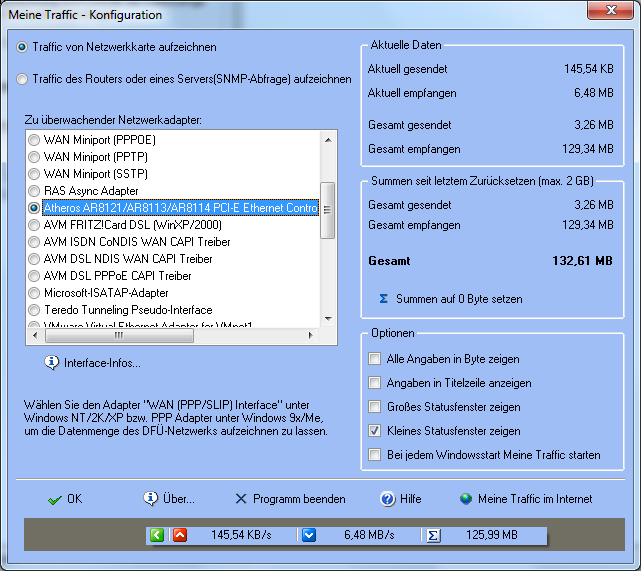
Task: Click the red upload arrow icon in status bar
Action: [180, 535]
